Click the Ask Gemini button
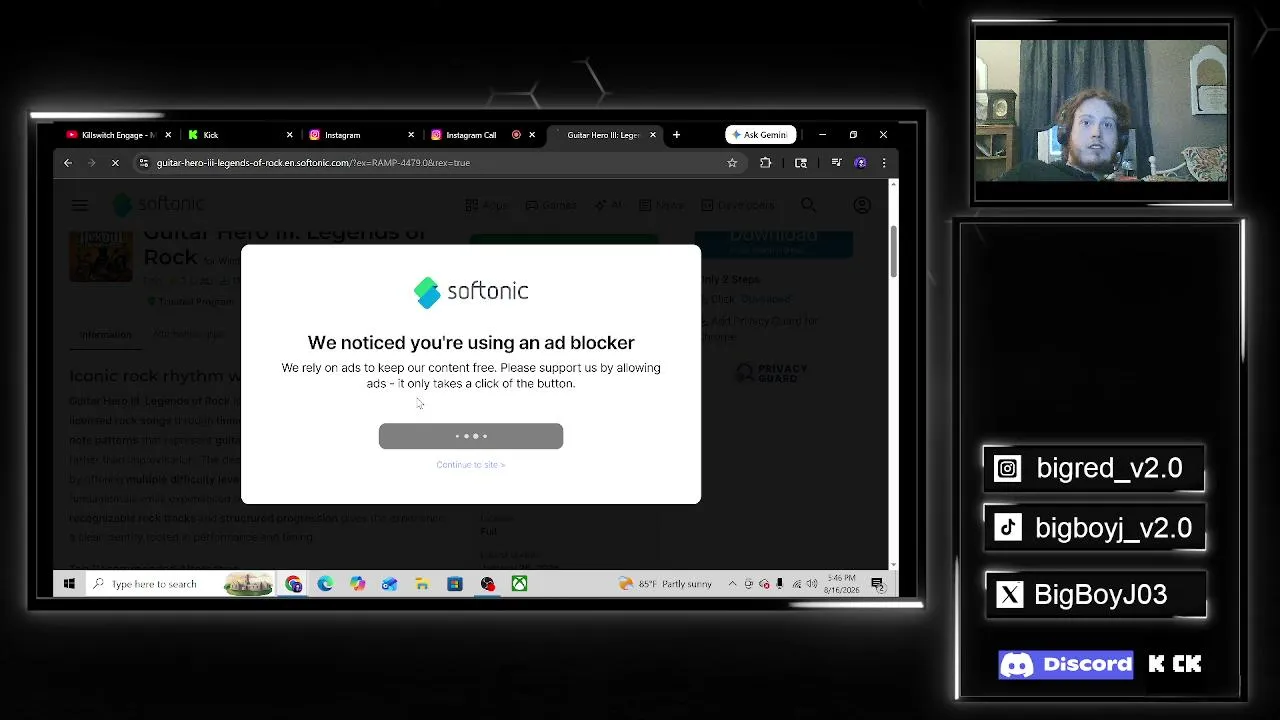The height and width of the screenshot is (720, 1280). 761,135
